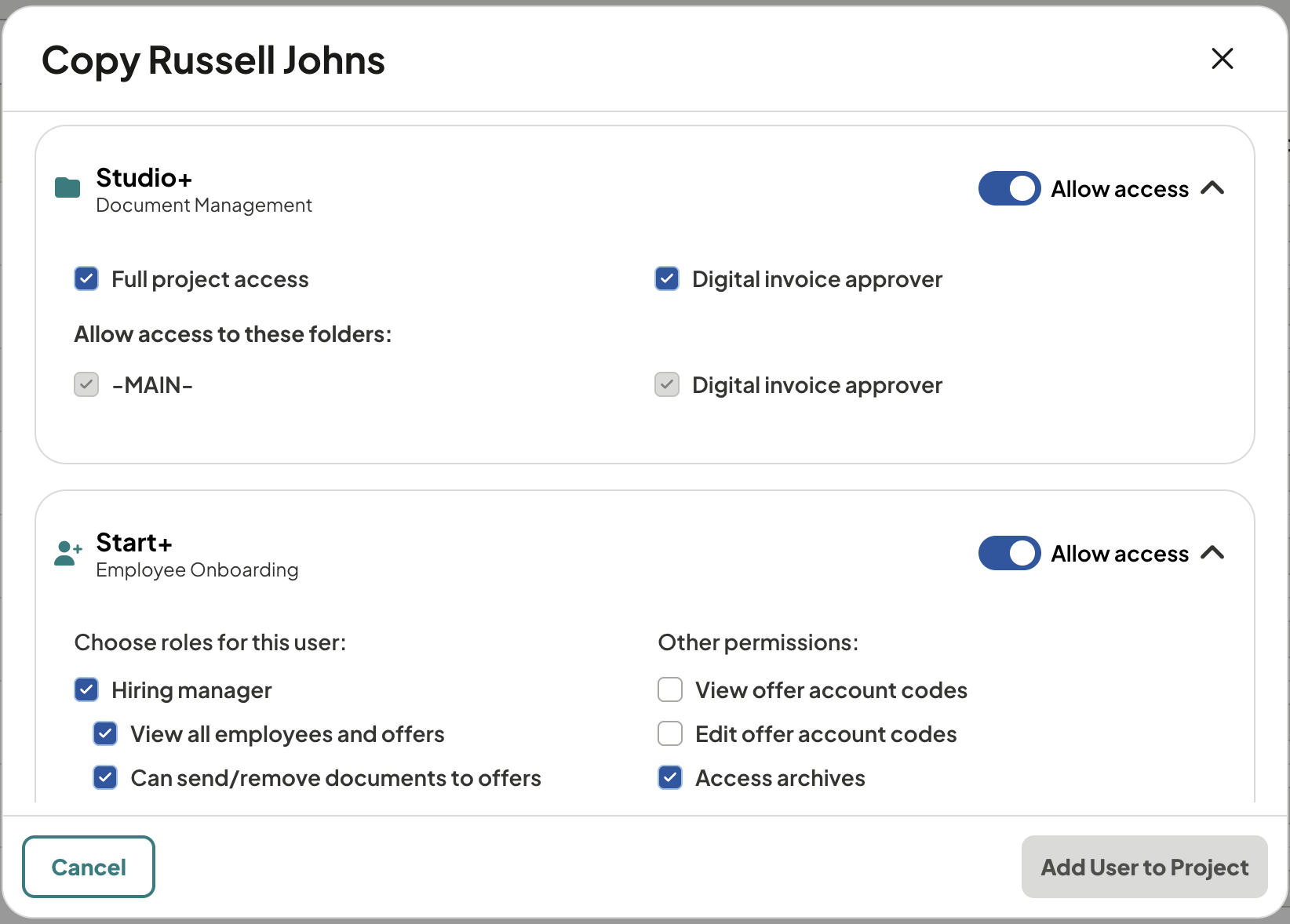Uncheck the upper Digital invoice approver checkbox
Viewport: 1290px width, 924px height.
pyautogui.click(x=667, y=278)
